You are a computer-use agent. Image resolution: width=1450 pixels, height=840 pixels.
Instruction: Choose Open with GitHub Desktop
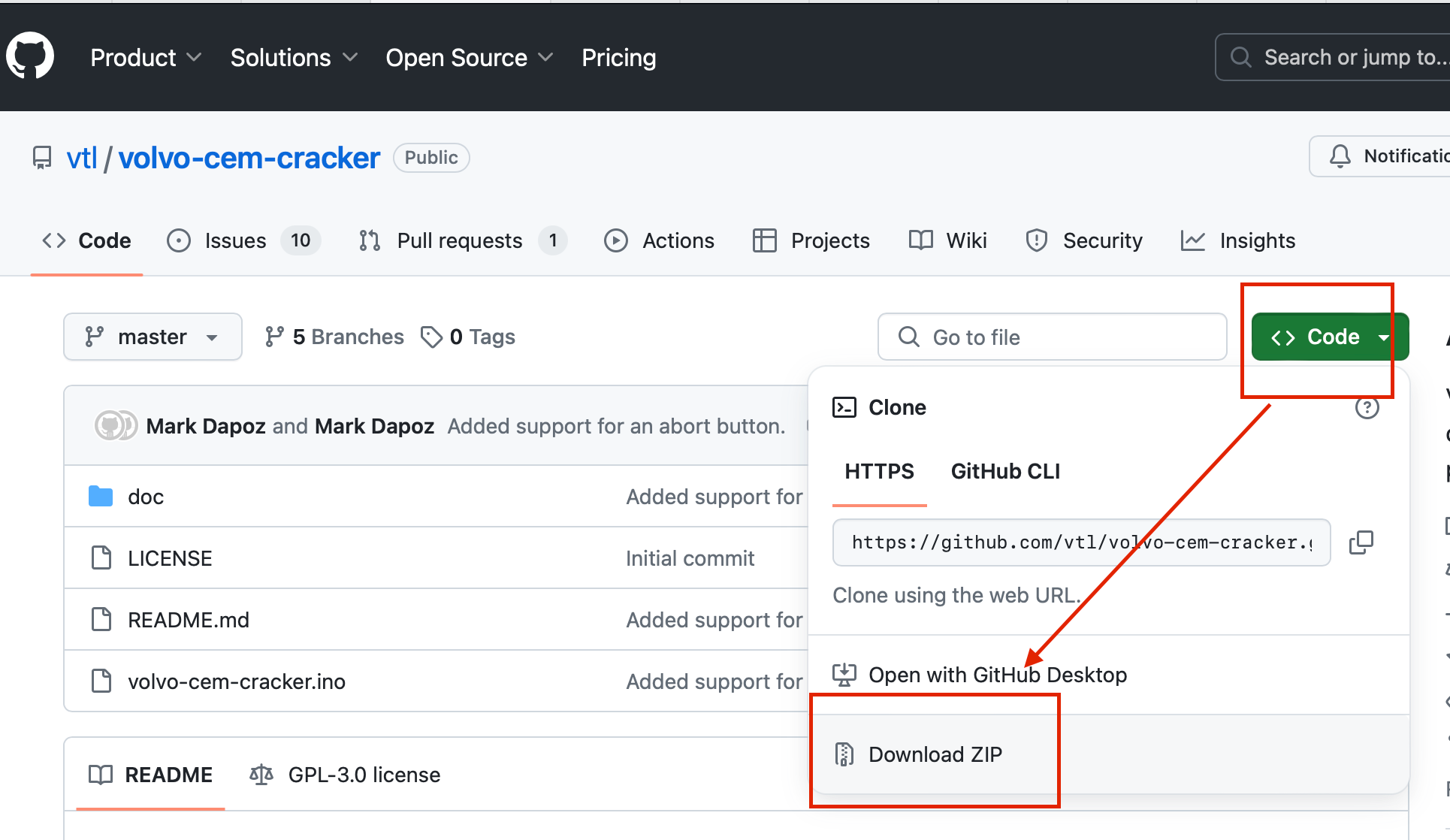point(1109,675)
